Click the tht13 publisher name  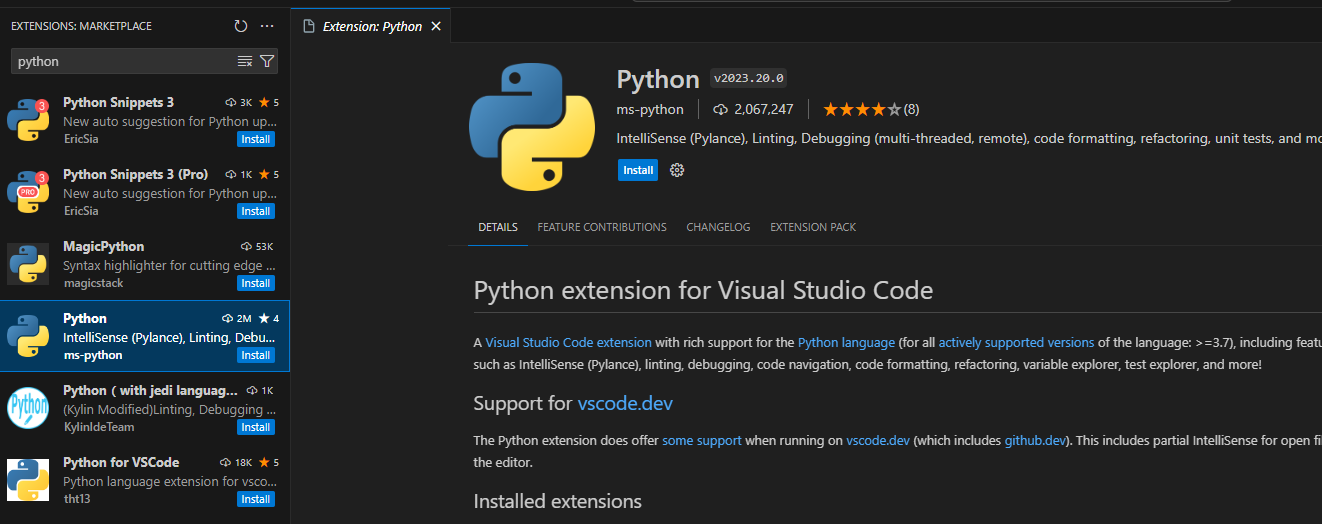tap(77, 499)
